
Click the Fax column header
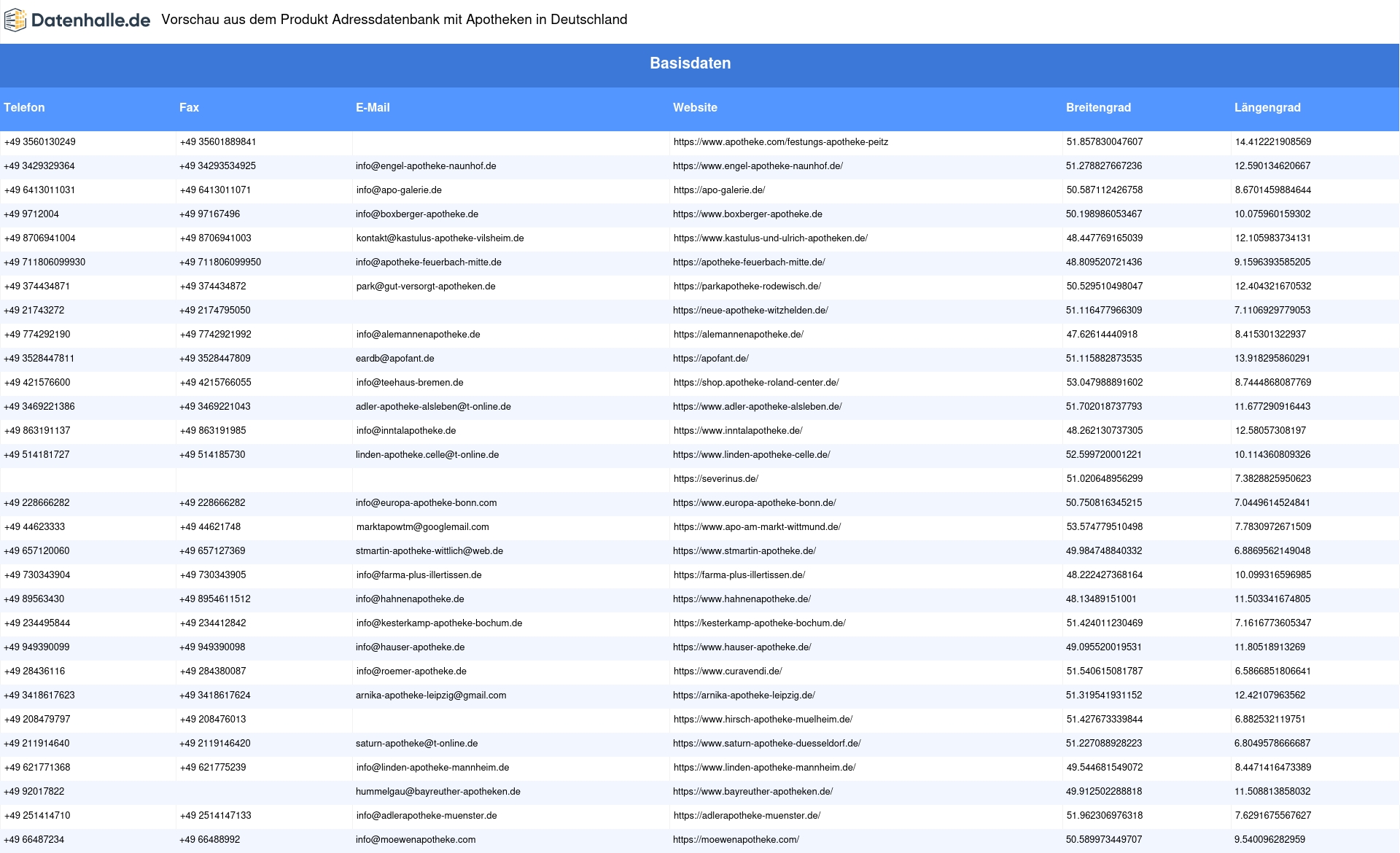(x=189, y=107)
